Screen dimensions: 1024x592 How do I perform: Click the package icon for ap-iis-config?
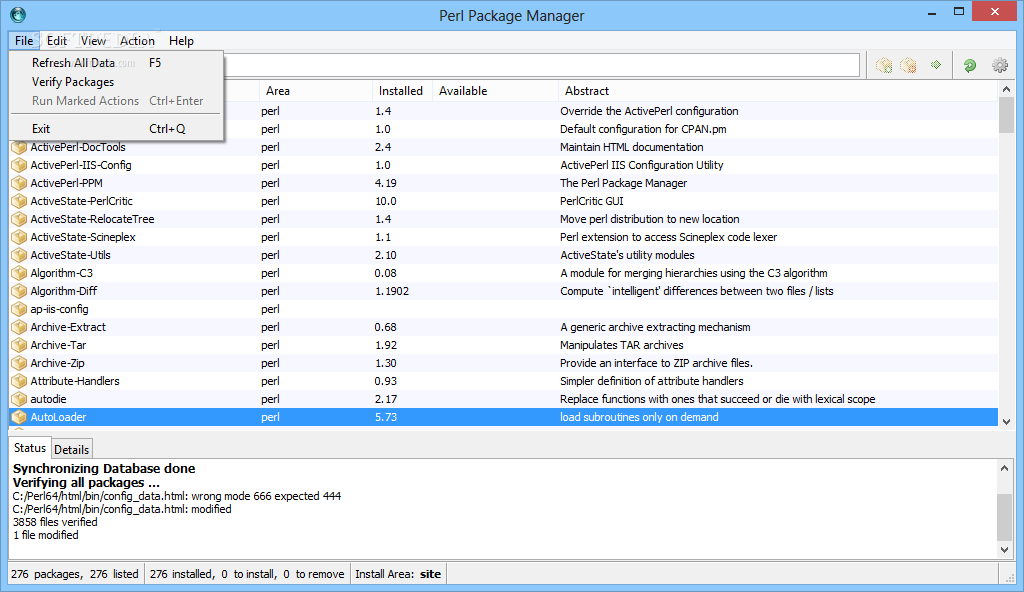(x=19, y=309)
